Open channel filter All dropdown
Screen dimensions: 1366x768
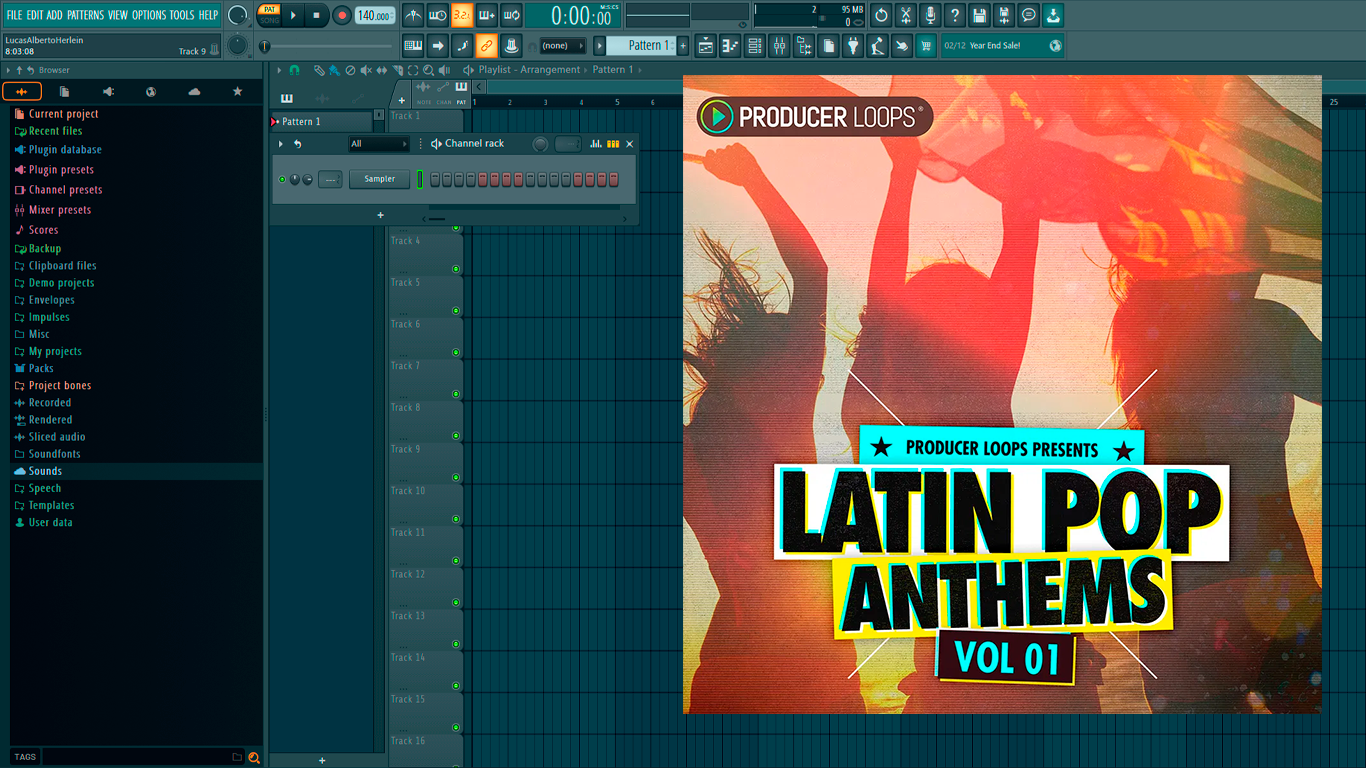379,144
